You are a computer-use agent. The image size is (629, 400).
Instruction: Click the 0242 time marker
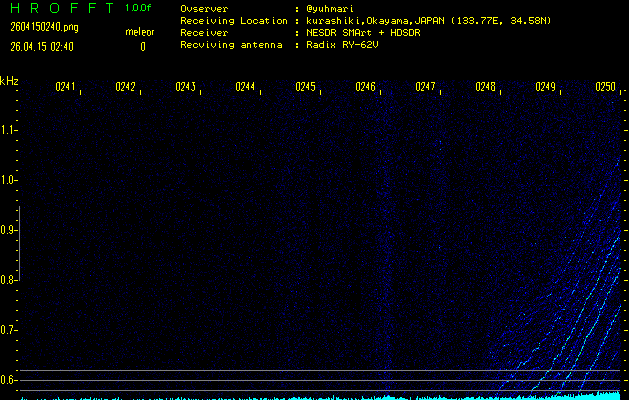pyautogui.click(x=125, y=87)
